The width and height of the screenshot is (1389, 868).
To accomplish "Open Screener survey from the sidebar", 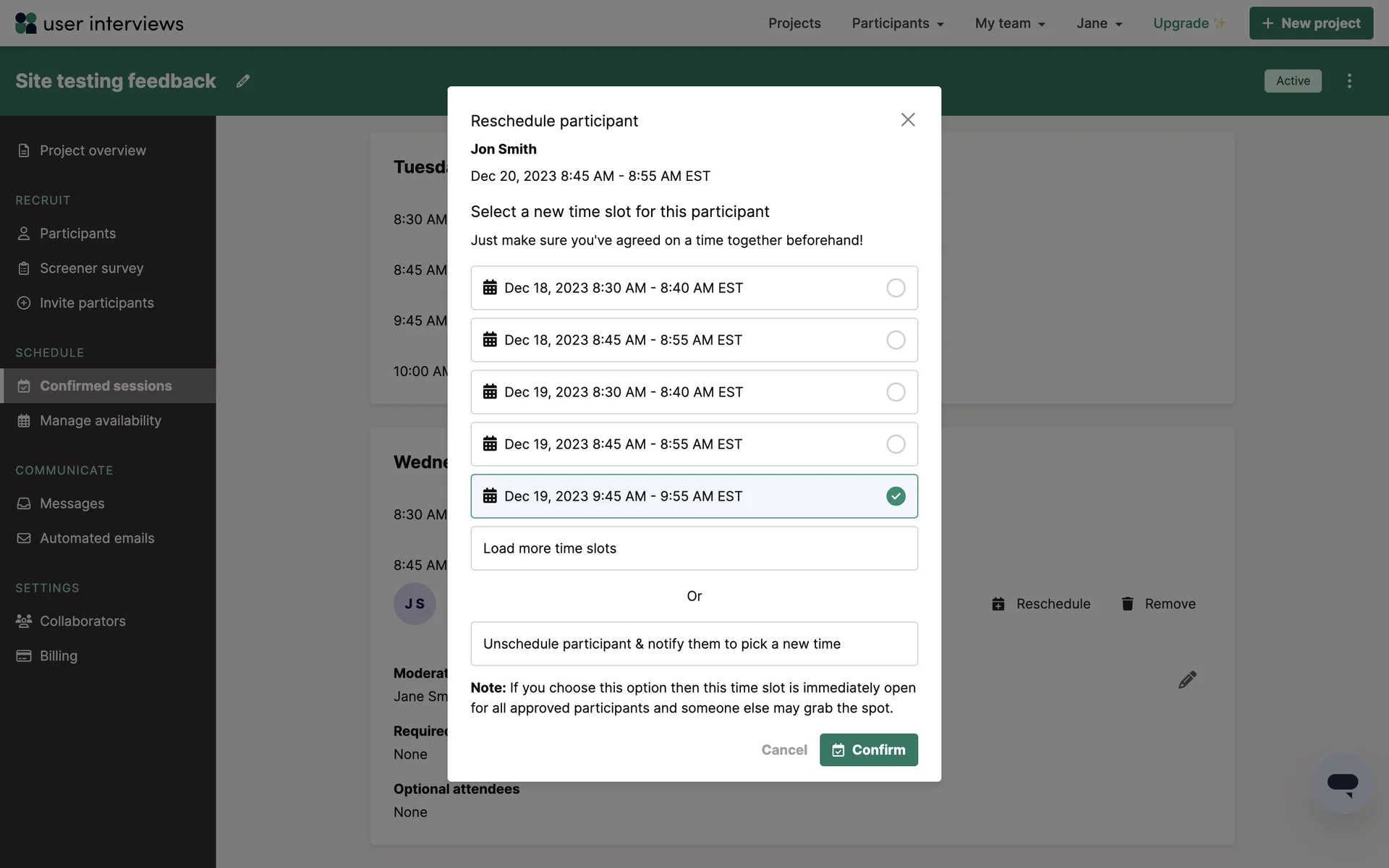I will [91, 268].
